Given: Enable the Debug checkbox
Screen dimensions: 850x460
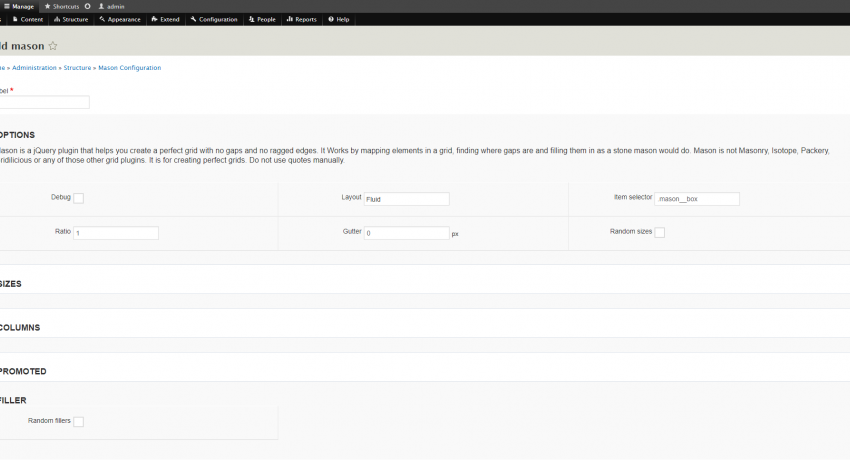Looking at the screenshot, I should [x=79, y=198].
